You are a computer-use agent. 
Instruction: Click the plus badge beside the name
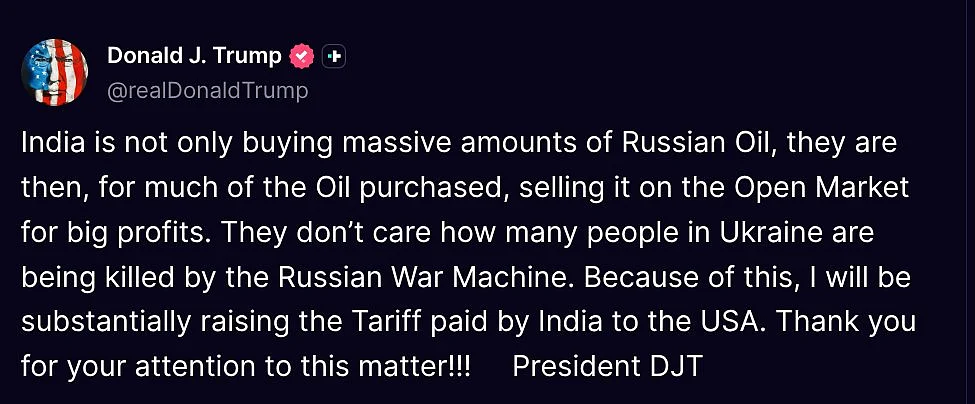pyautogui.click(x=334, y=57)
